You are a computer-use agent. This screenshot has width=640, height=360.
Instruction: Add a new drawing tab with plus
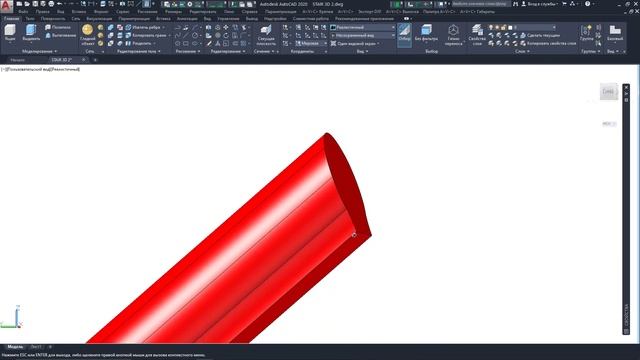pos(95,60)
